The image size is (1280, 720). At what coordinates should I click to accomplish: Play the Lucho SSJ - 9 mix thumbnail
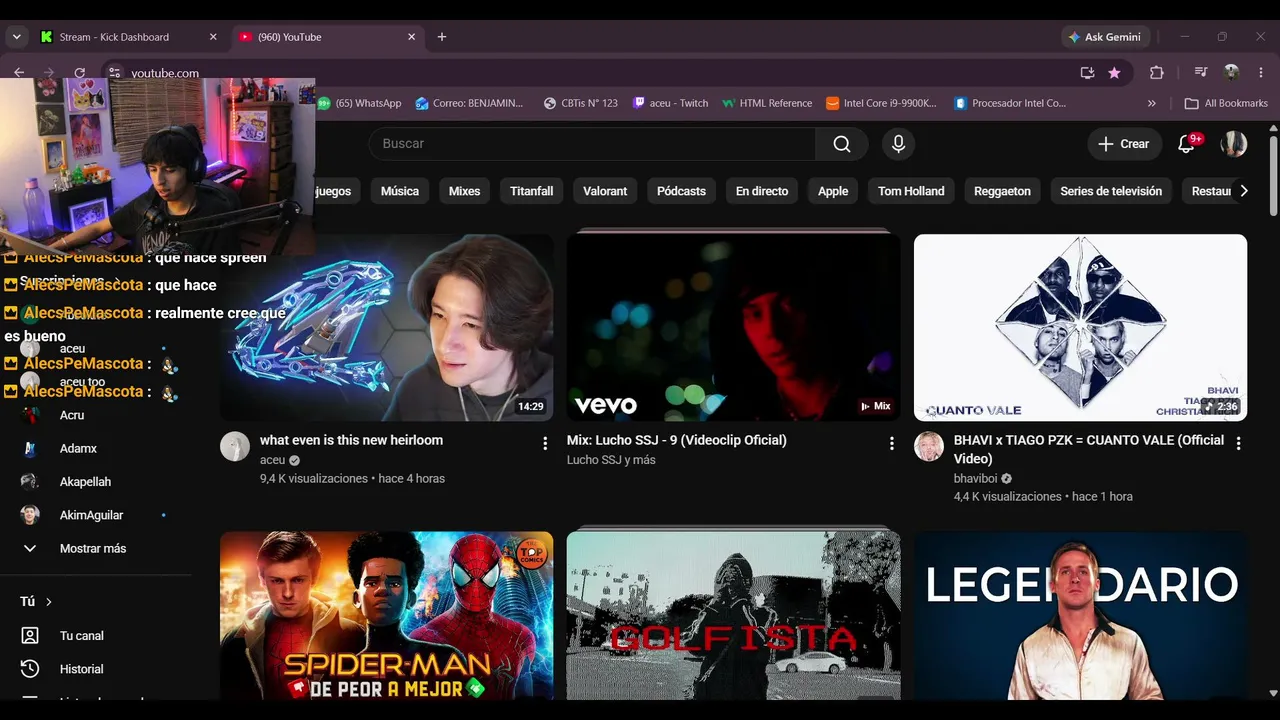(x=733, y=328)
